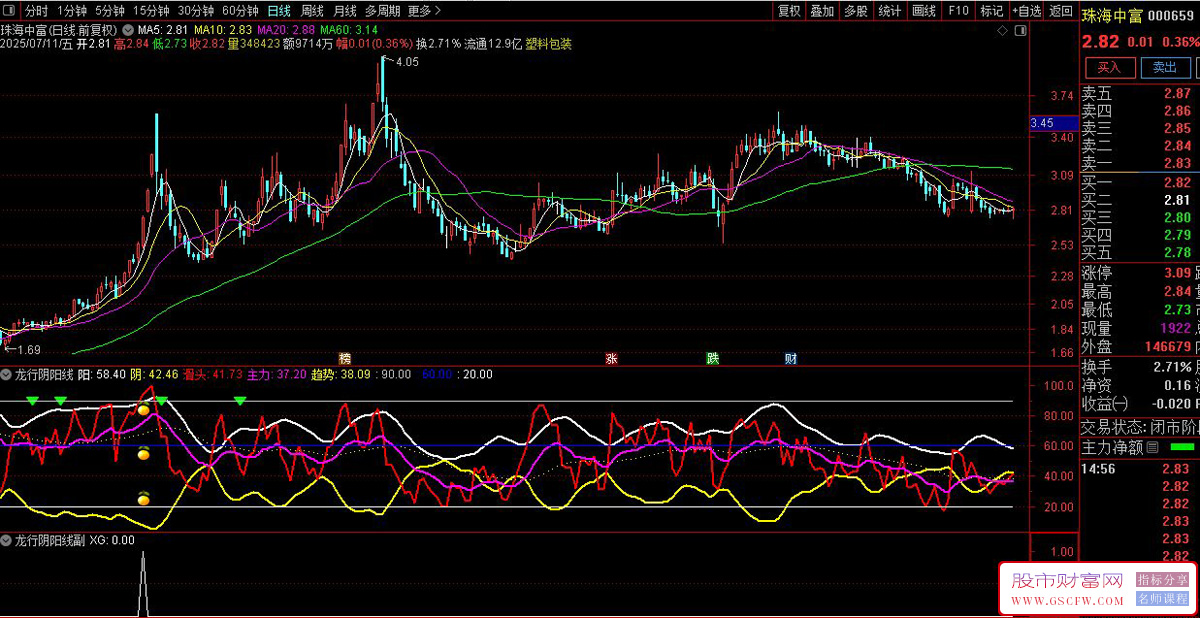Open the F10 company info
Viewport: 1200px width, 618px height.
[x=958, y=11]
